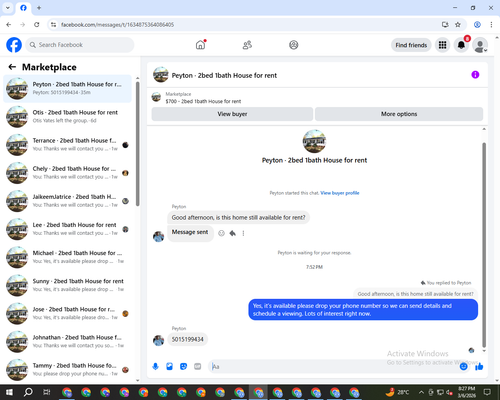Open the Otis conversation in list

click(67, 117)
